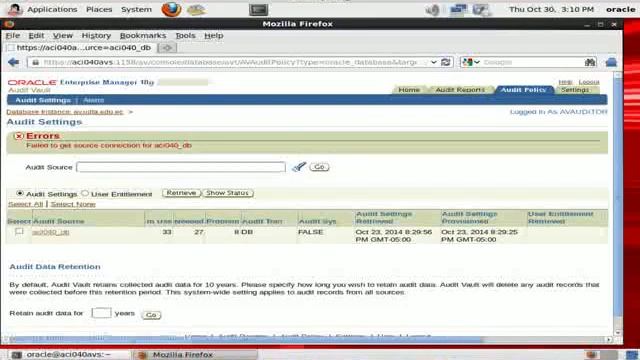Click the user avatar in Applications menu
The width and height of the screenshot is (640, 360).
14,9
